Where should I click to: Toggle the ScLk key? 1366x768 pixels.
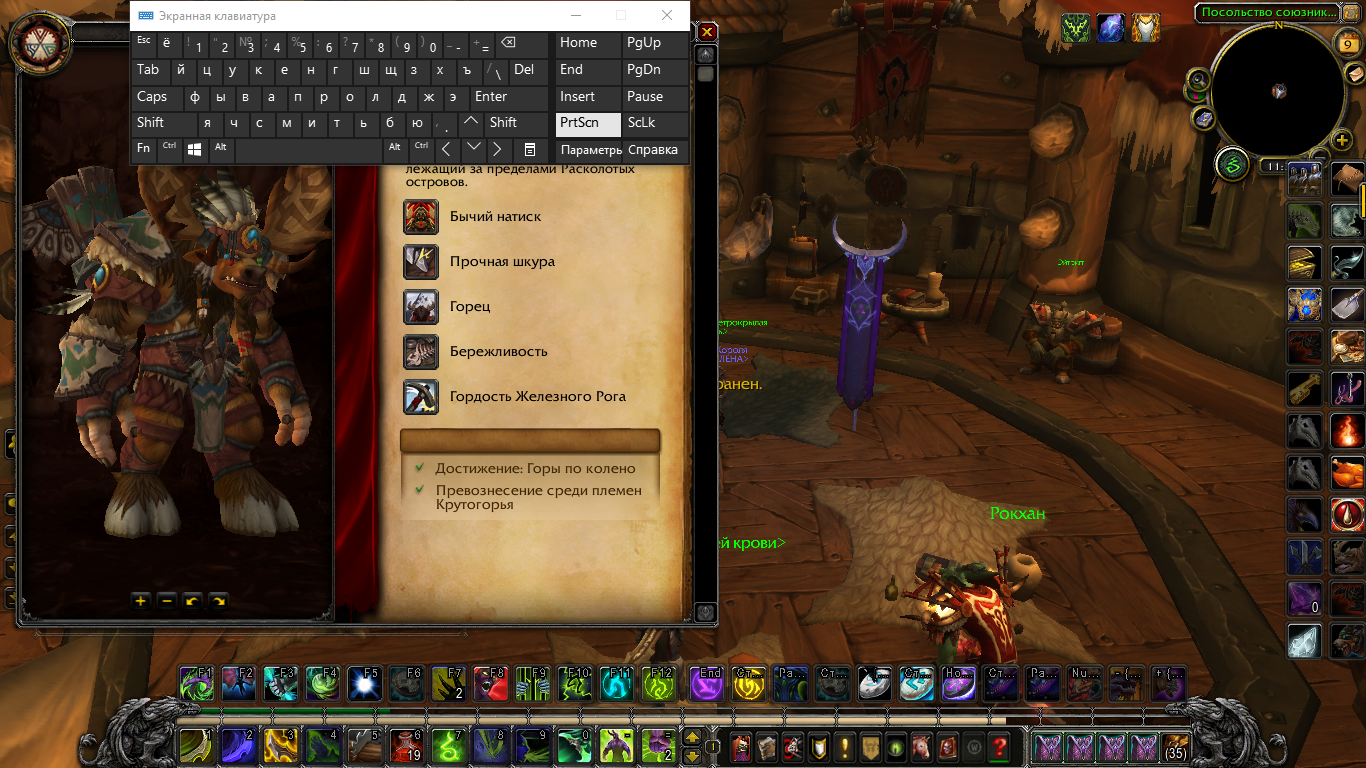click(x=655, y=123)
